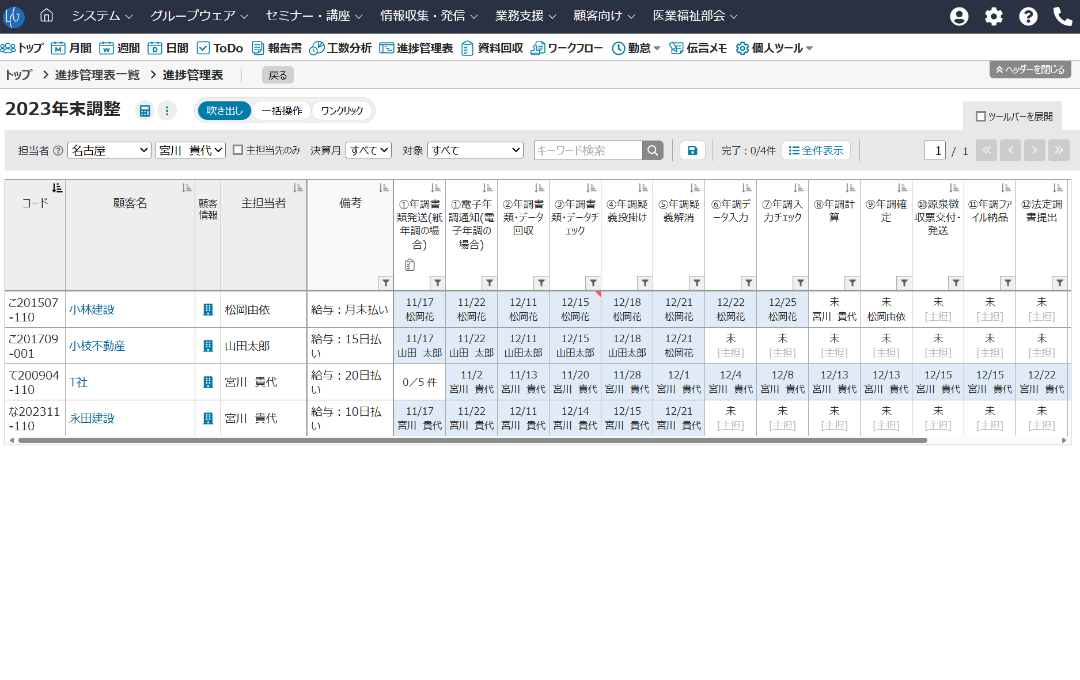Go to first page button

click(x=986, y=150)
